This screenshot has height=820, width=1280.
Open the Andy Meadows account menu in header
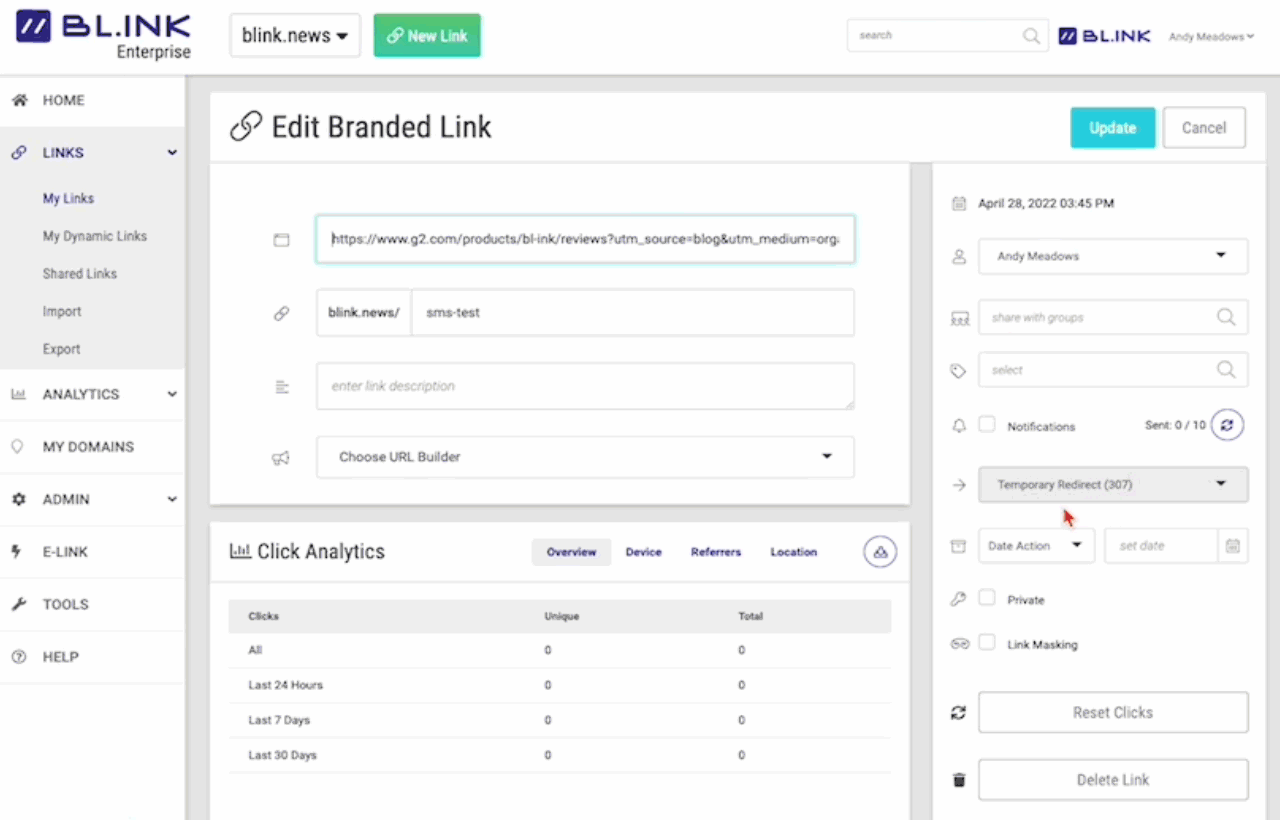click(1211, 37)
